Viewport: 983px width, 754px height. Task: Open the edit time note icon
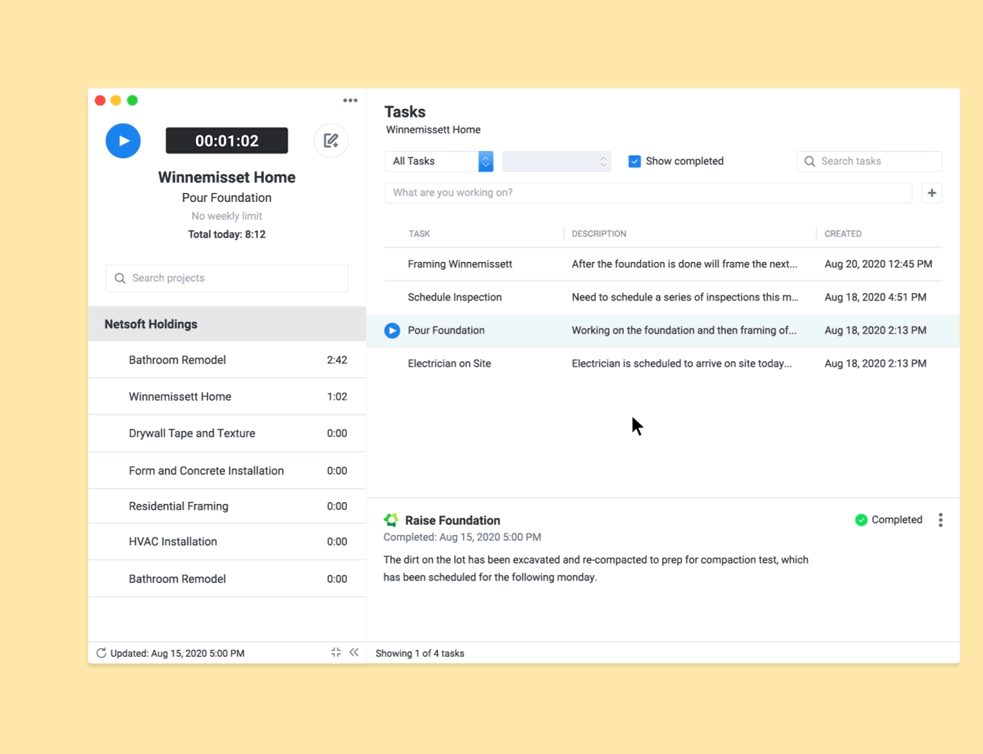click(331, 140)
